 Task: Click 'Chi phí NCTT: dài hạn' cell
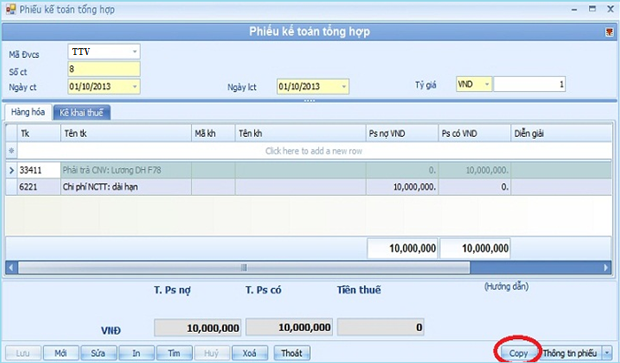126,187
